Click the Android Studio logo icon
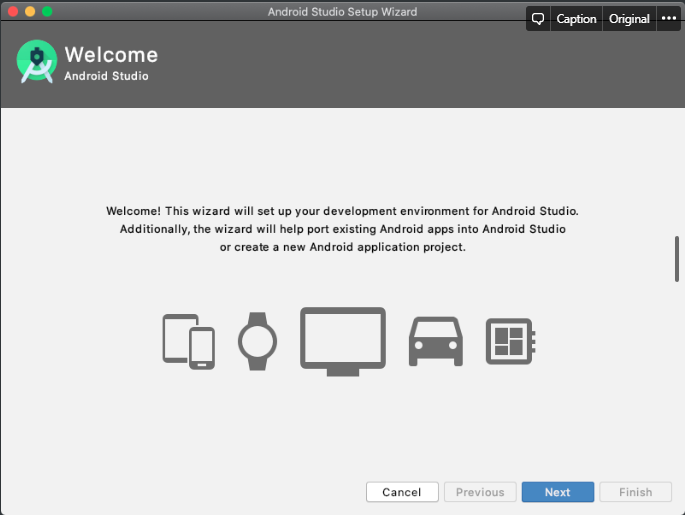This screenshot has height=515, width=685. pyautogui.click(x=37, y=61)
